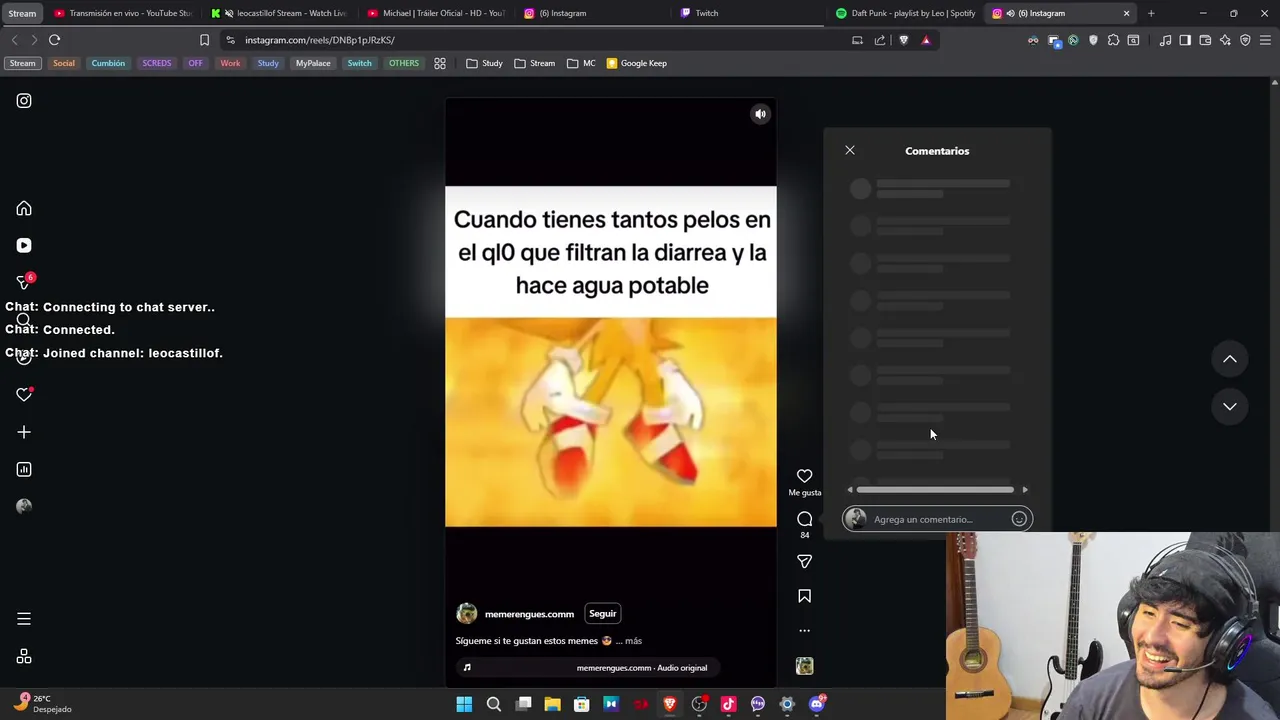Toggle the browser sidebar panel icon
Screen dimensions: 1280x720
pyautogui.click(x=1185, y=40)
